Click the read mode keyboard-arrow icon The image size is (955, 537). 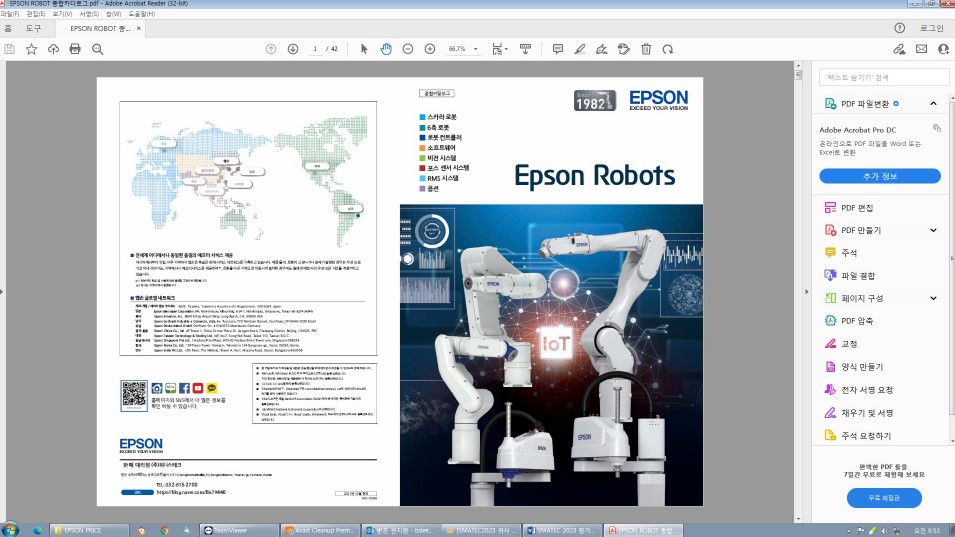[525, 49]
